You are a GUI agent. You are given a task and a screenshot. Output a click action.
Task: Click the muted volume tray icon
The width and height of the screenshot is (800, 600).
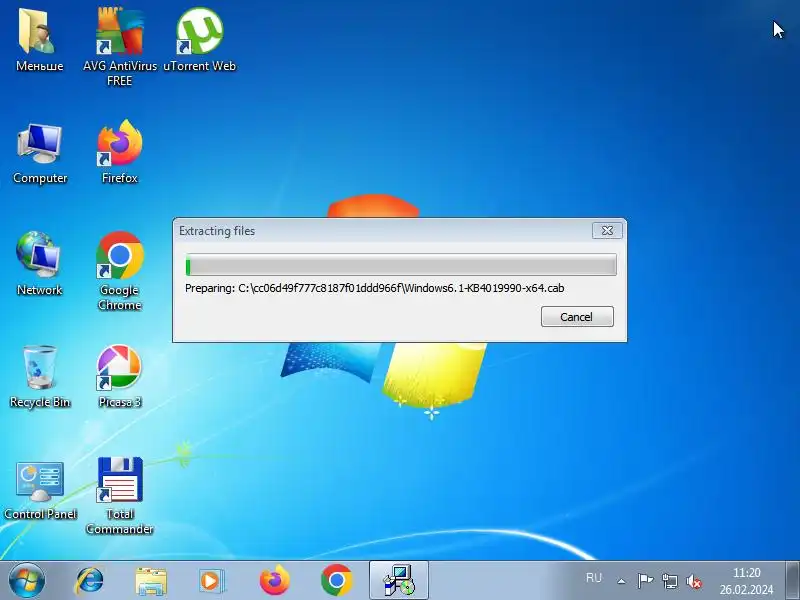point(694,581)
